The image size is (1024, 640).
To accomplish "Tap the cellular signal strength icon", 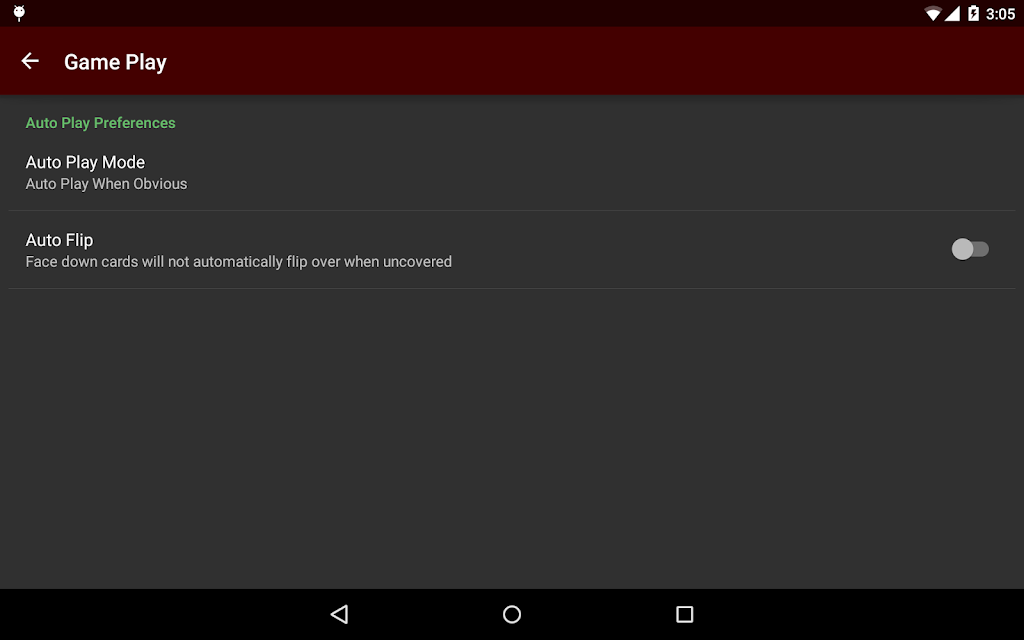I will tap(952, 13).
